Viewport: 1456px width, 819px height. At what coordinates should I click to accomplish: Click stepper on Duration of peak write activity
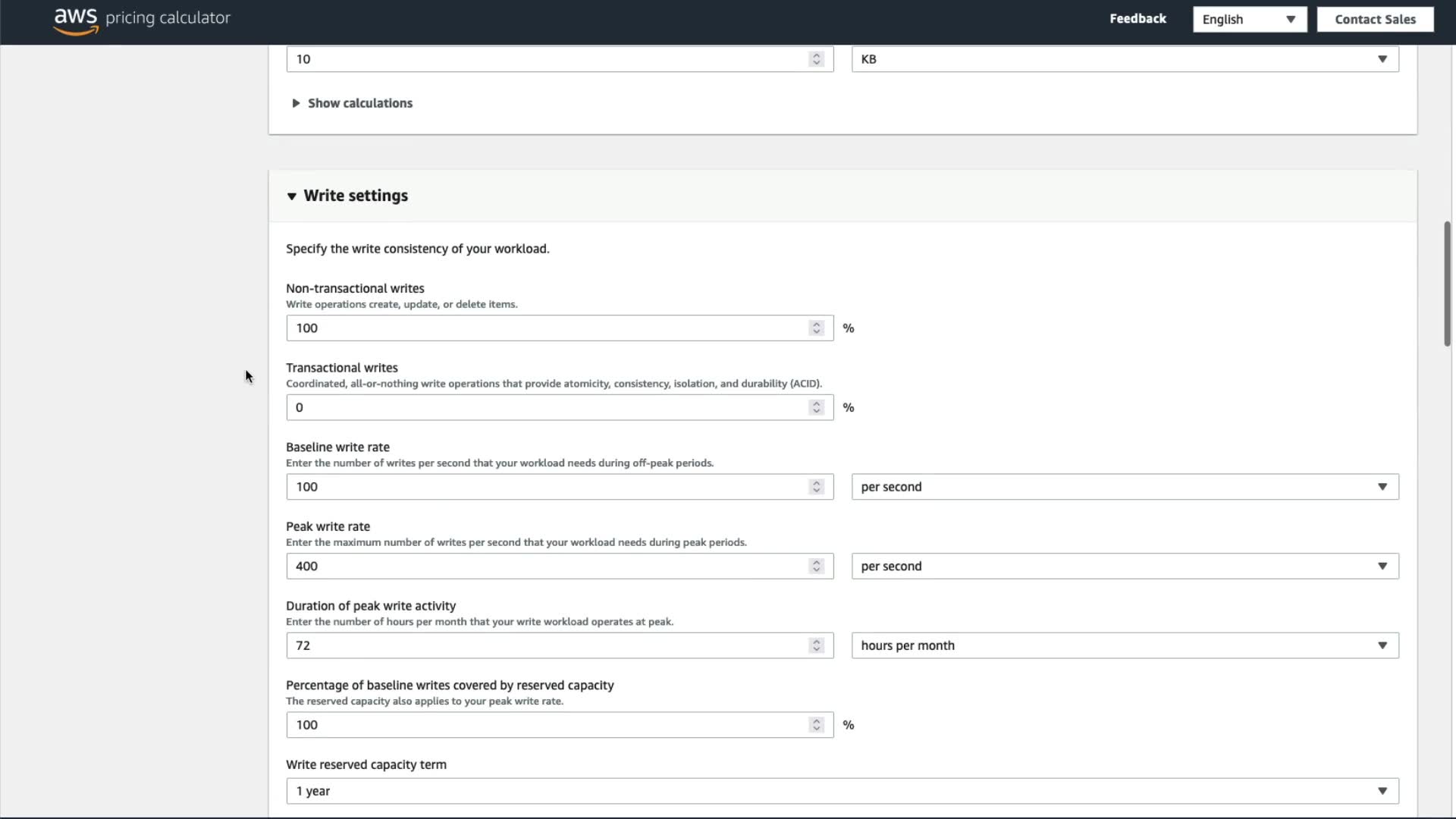816,645
